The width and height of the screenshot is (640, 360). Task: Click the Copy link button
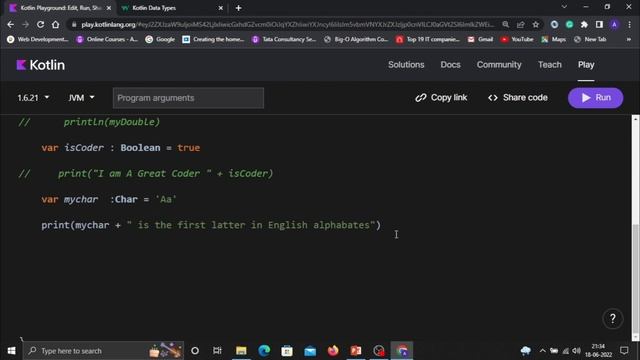(x=441, y=98)
